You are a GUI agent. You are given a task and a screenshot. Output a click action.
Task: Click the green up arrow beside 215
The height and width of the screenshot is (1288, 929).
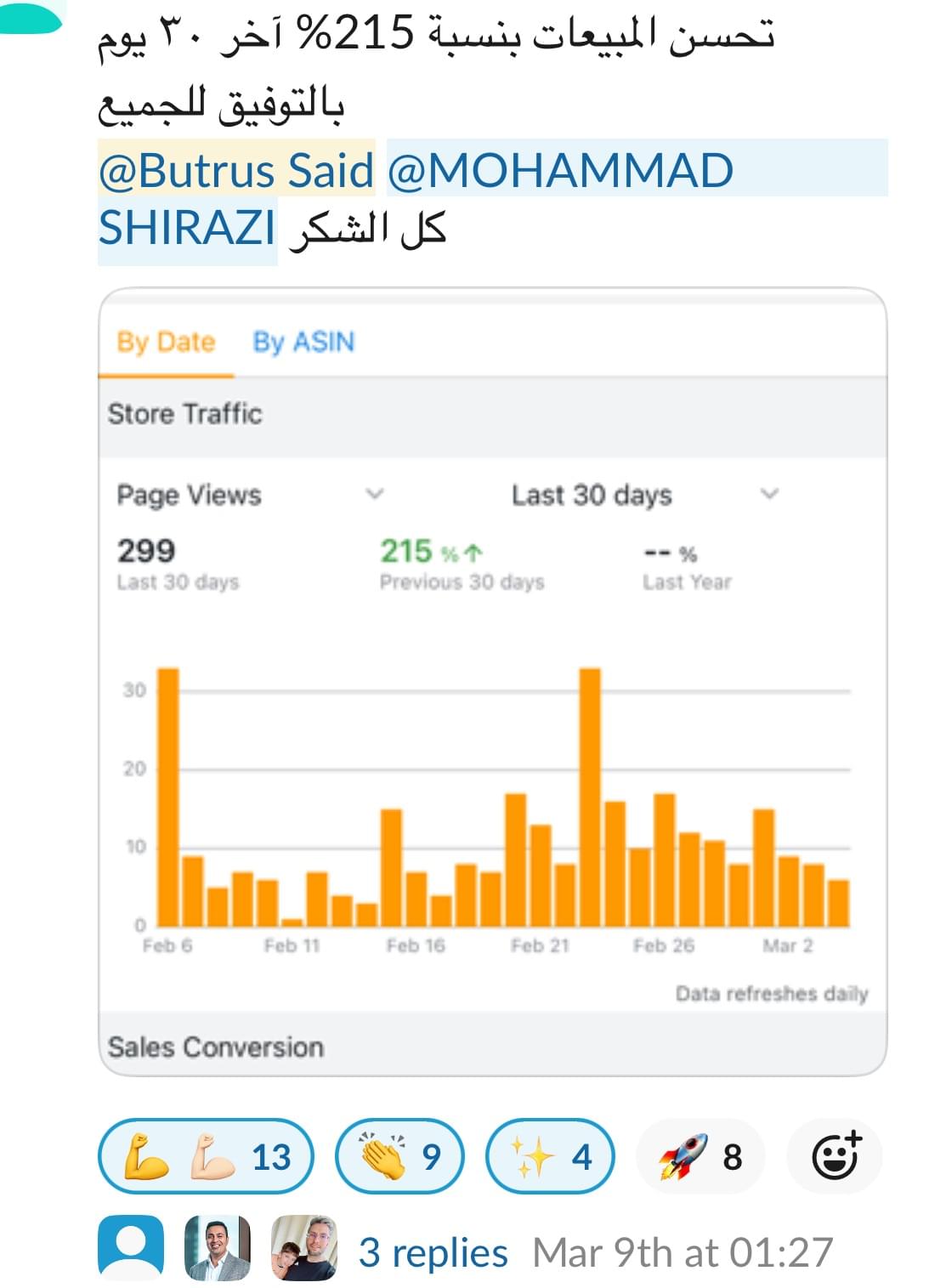click(474, 553)
